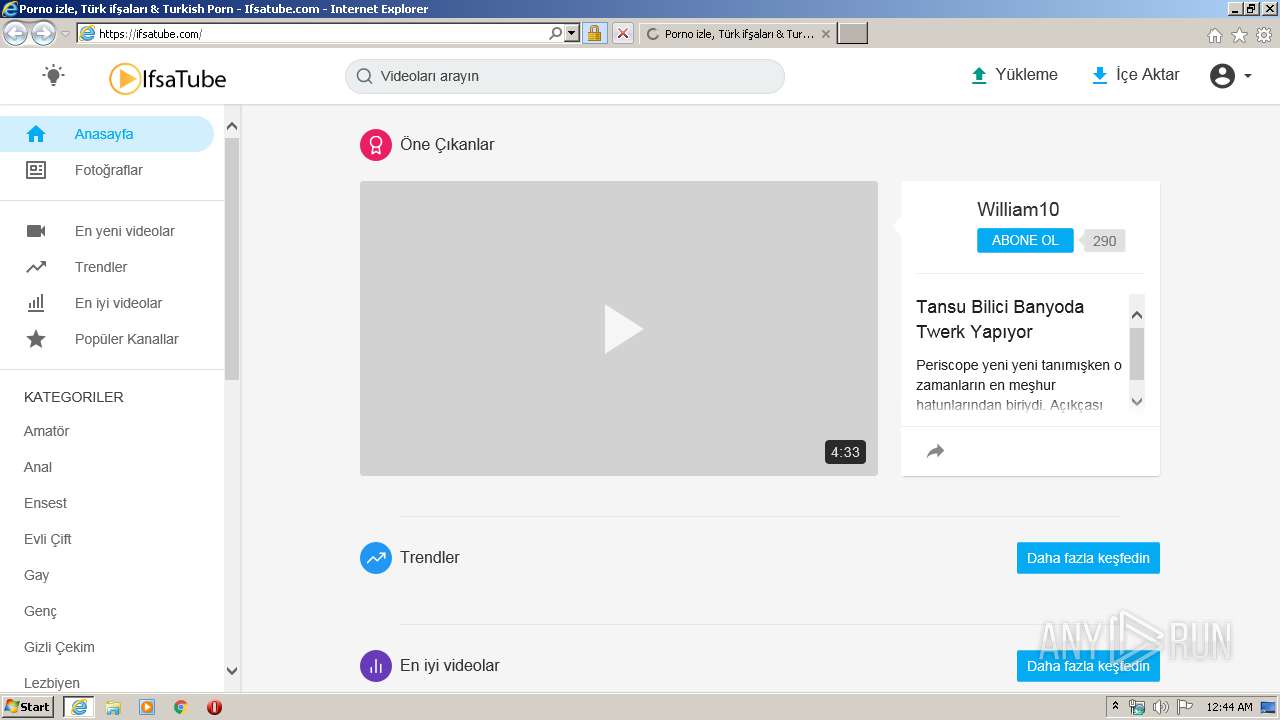Click the share arrow icon
Image resolution: width=1280 pixels, height=720 pixels.
(x=935, y=451)
